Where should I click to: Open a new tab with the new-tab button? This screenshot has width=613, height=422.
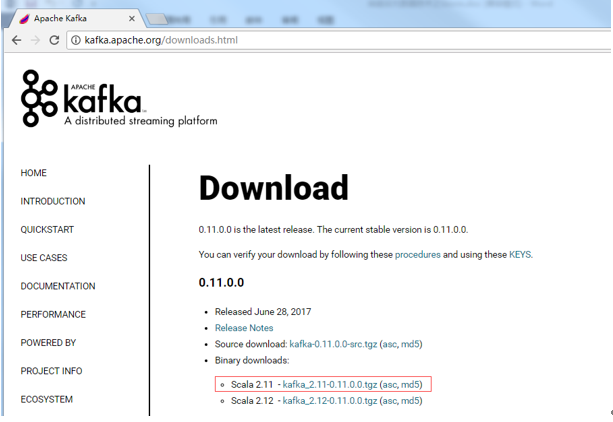coord(156,18)
